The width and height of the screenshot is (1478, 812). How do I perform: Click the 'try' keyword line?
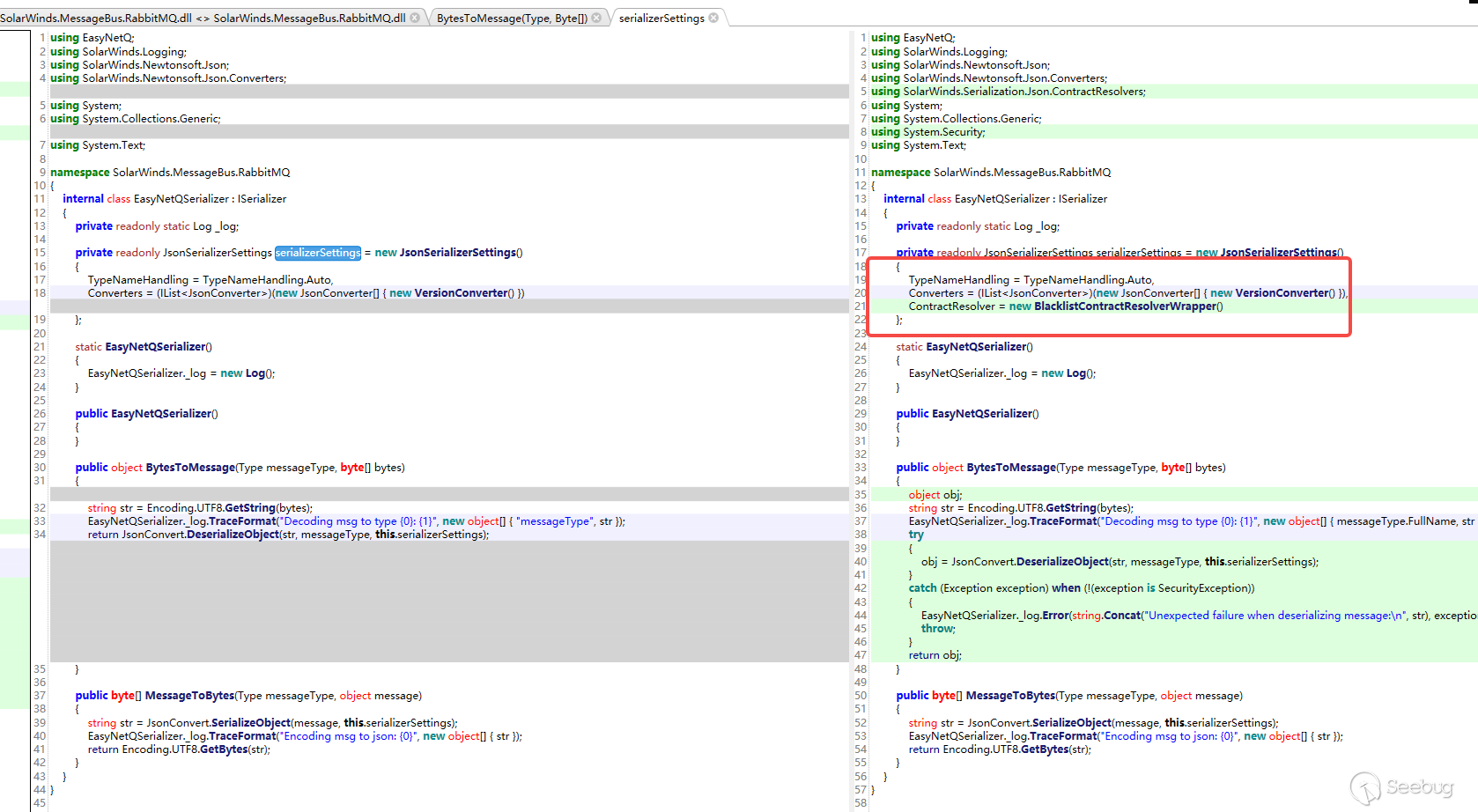(916, 535)
